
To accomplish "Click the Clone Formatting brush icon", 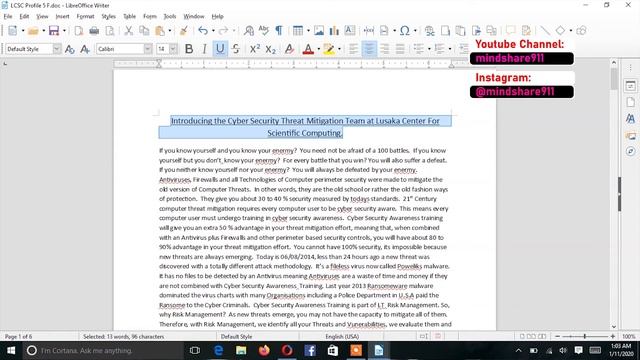I will click(x=184, y=31).
